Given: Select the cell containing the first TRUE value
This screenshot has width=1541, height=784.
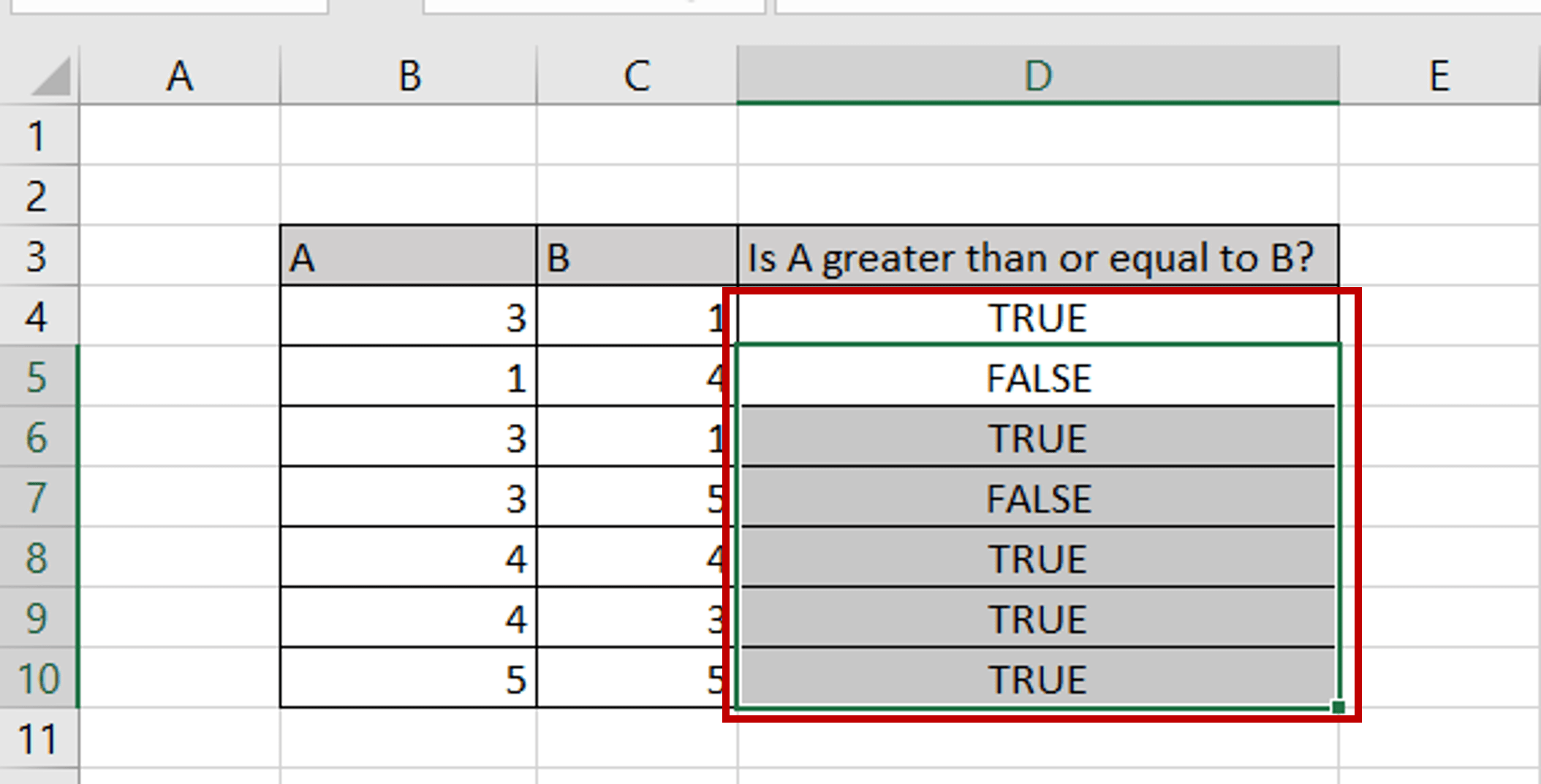Looking at the screenshot, I should [x=1037, y=317].
